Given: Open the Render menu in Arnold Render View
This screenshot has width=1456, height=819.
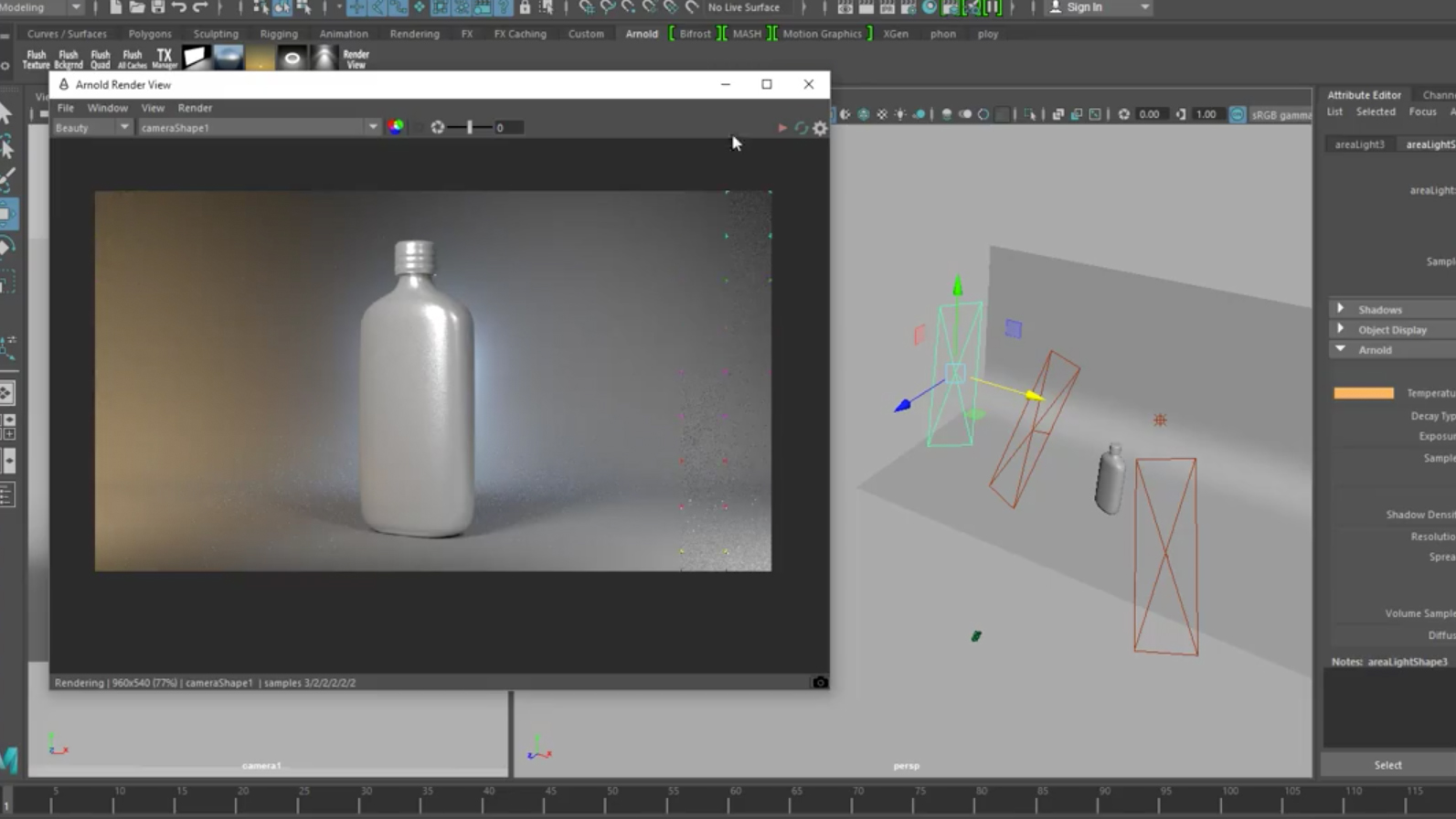Looking at the screenshot, I should point(195,108).
